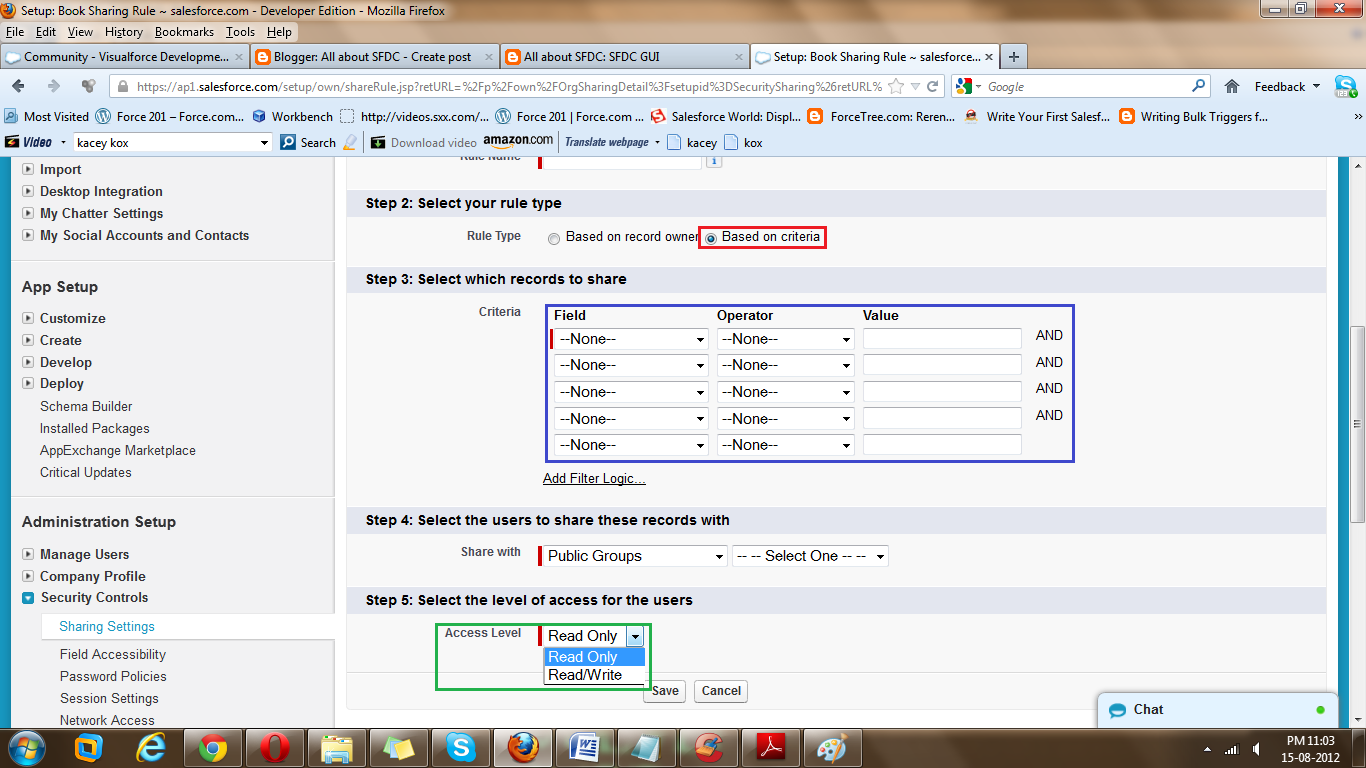Click the Translate webpage toolbar icon
The image size is (1366, 768).
click(x=604, y=142)
